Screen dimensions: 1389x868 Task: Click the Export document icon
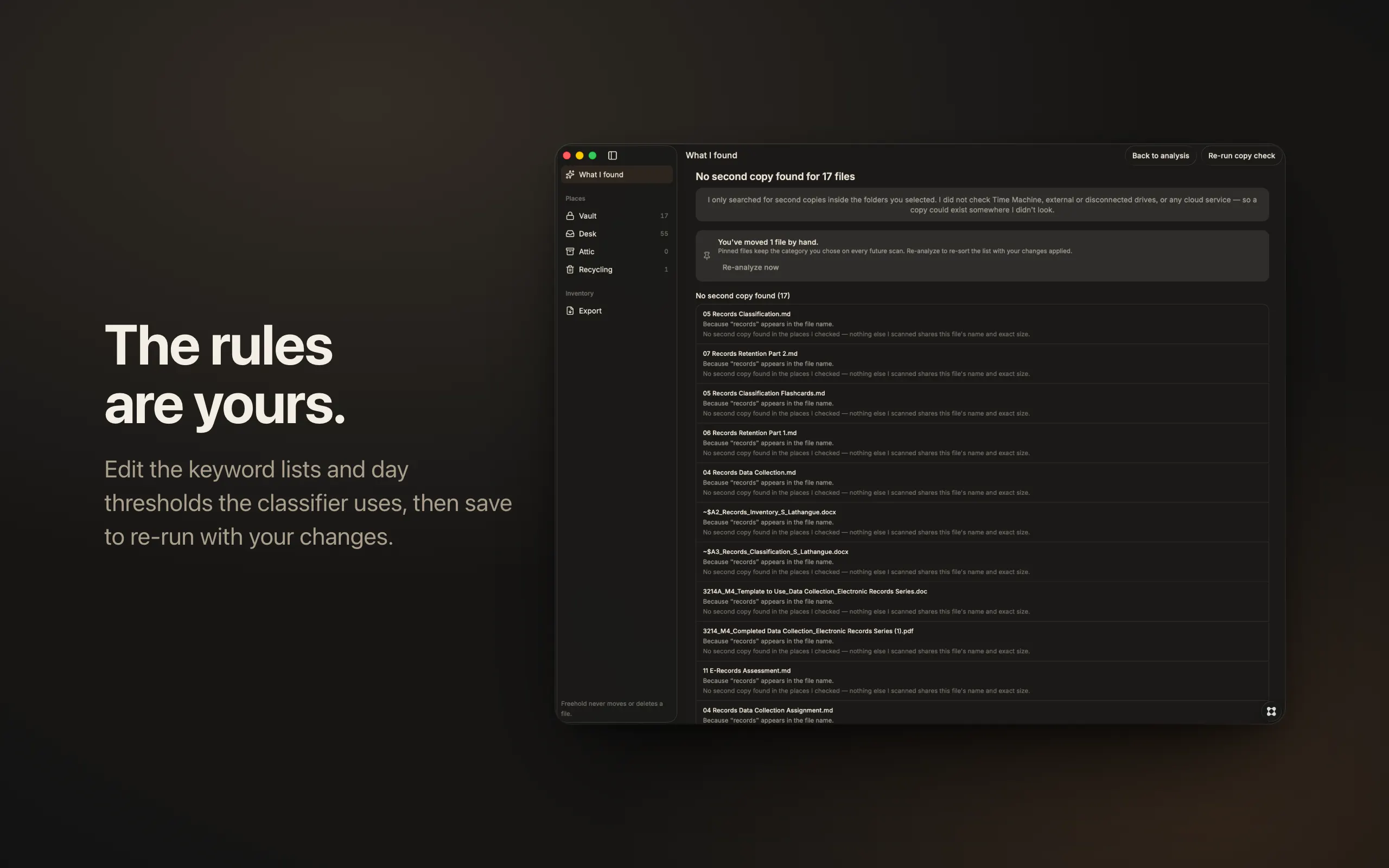570,310
